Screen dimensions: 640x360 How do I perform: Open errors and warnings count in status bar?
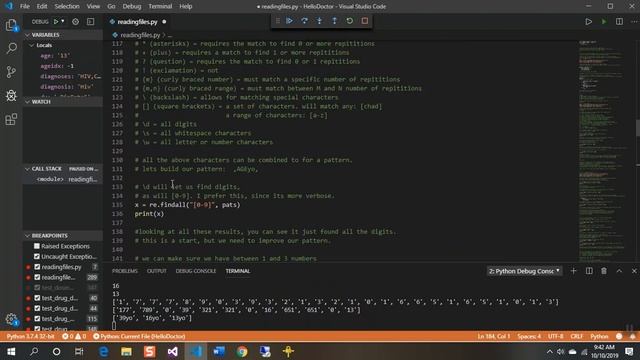(x=74, y=336)
